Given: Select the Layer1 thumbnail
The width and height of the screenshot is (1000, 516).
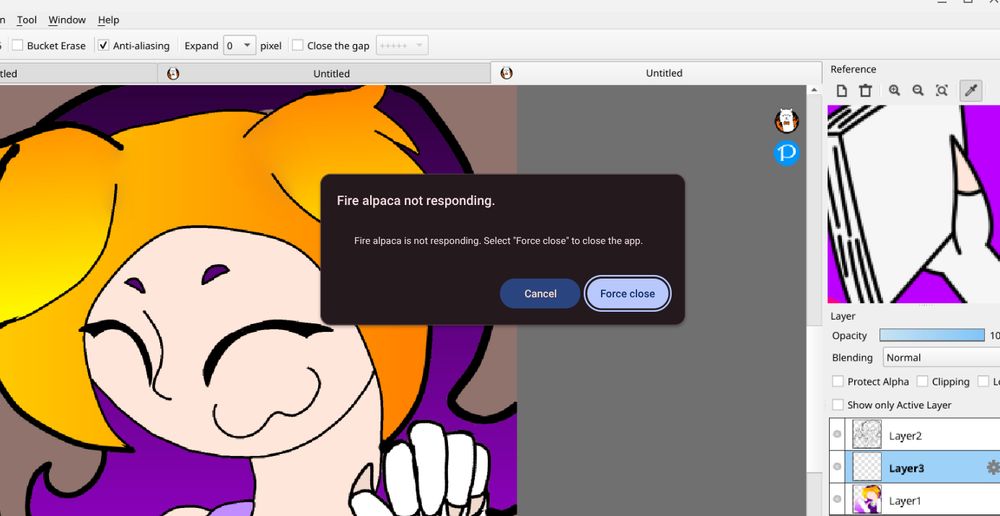Looking at the screenshot, I should point(867,499).
